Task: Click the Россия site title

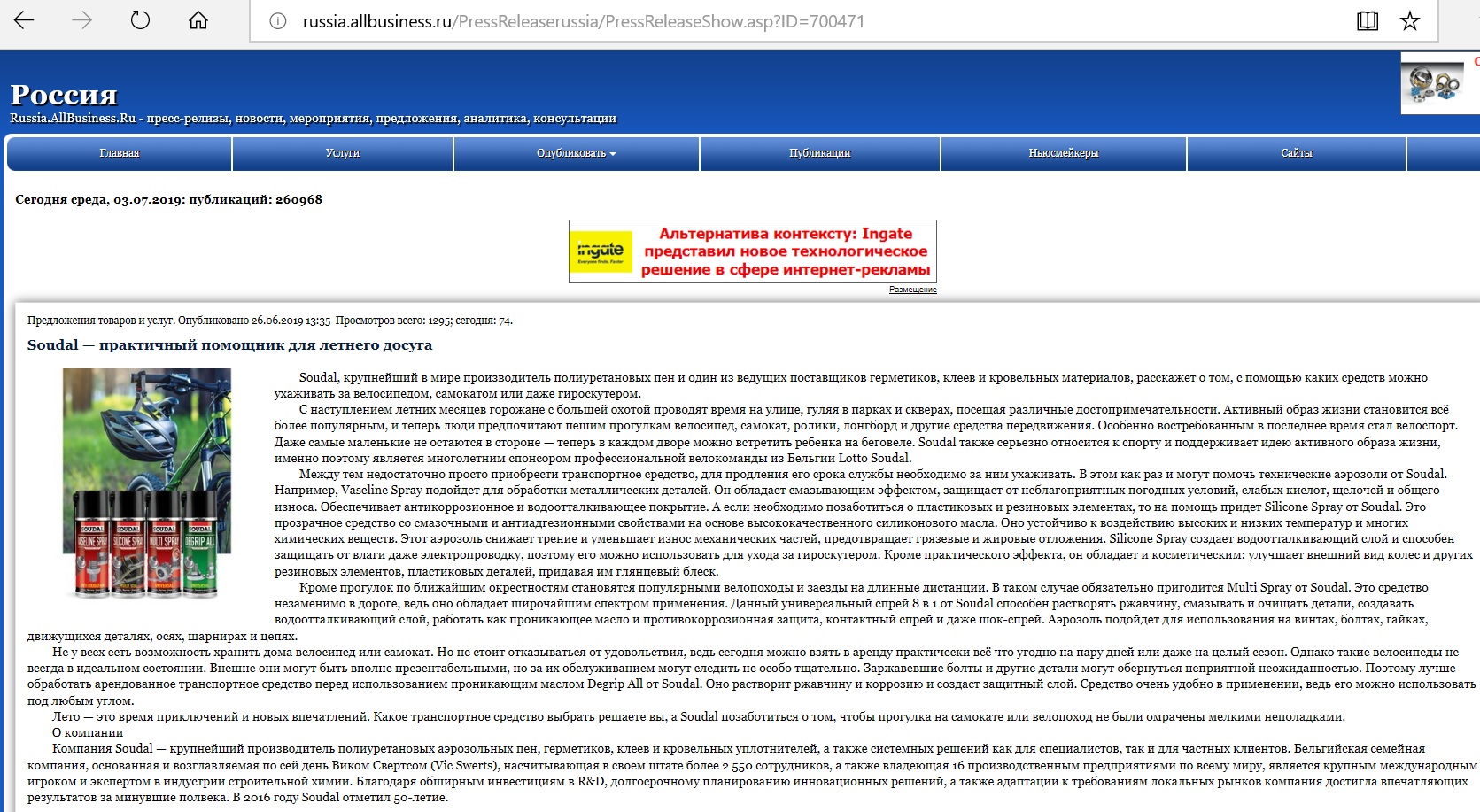Action: coord(64,95)
